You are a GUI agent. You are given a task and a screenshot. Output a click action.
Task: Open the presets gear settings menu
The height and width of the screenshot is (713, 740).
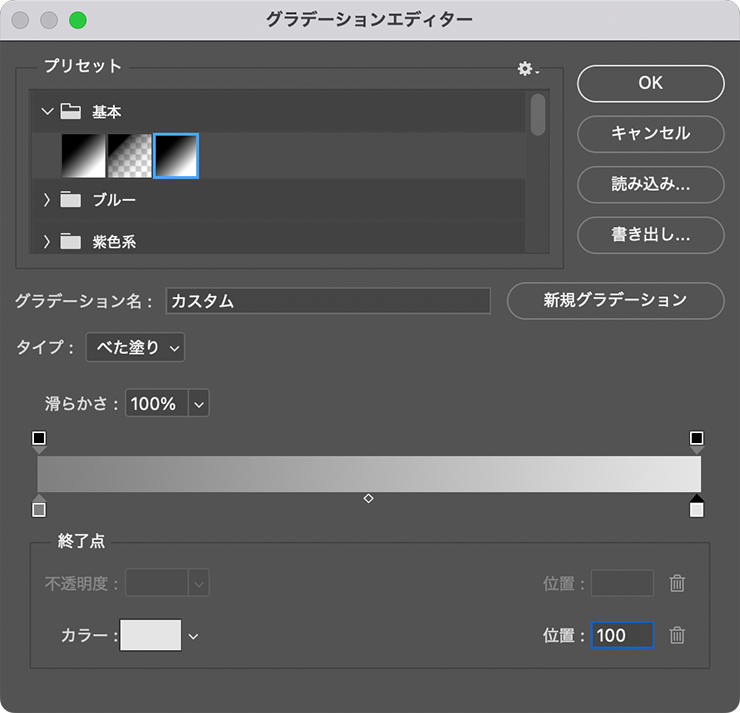[526, 68]
